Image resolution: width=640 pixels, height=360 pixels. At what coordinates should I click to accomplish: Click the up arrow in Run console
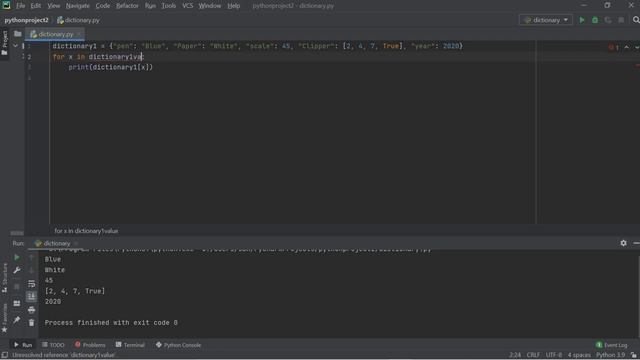click(31, 258)
